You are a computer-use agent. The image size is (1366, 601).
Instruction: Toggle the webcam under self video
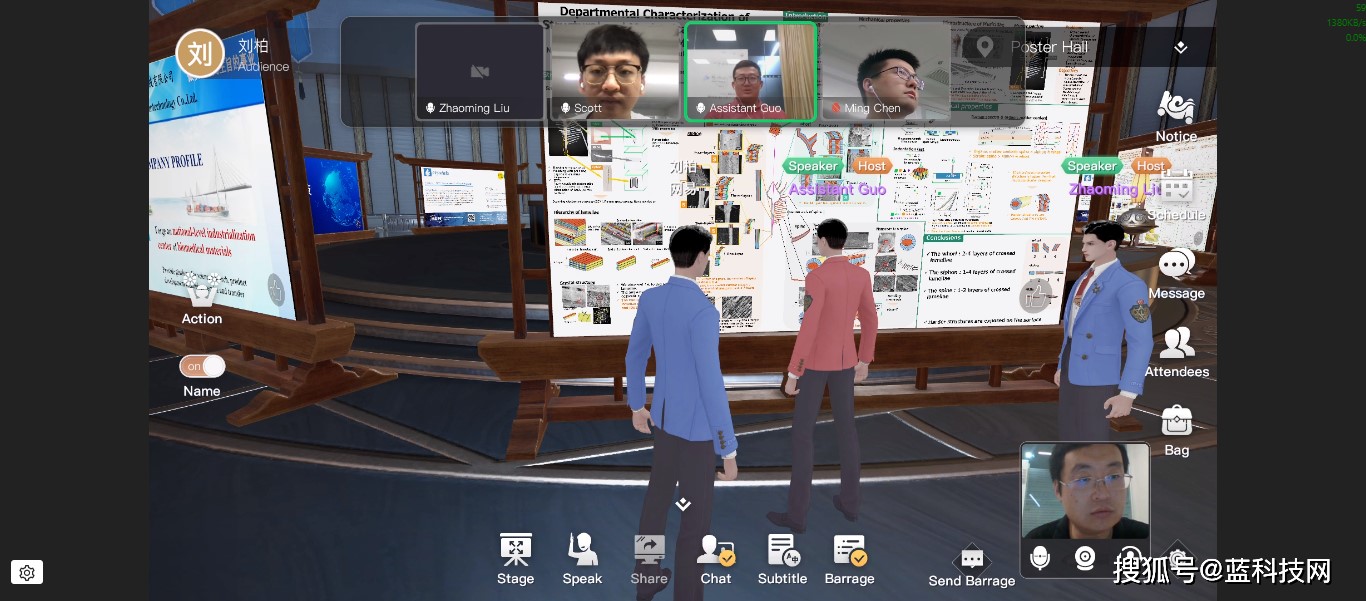click(x=1085, y=558)
